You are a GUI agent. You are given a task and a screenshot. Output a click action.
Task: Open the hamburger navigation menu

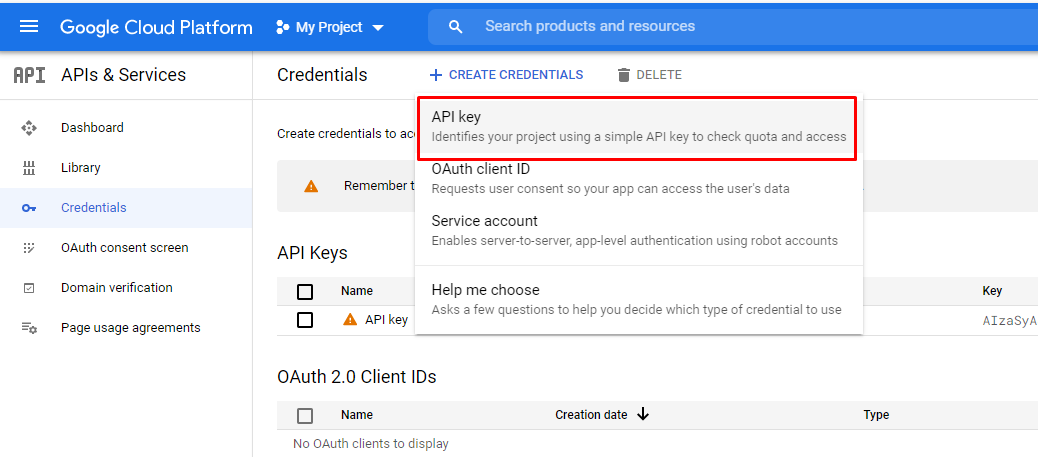[x=29, y=27]
